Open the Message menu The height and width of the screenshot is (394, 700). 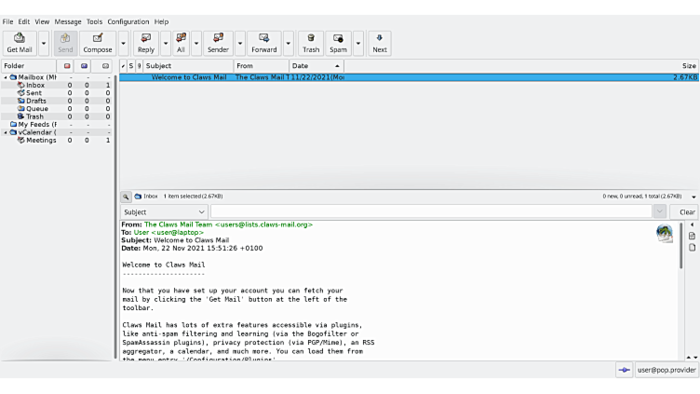point(68,21)
